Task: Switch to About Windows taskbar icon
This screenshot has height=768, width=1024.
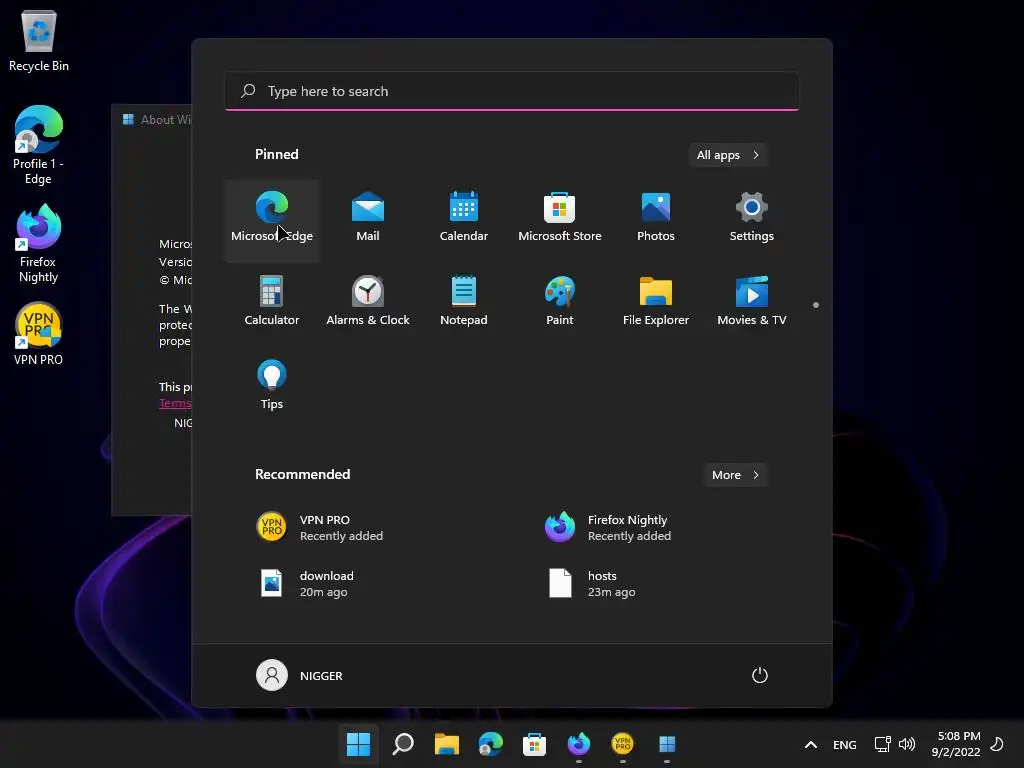Action: [667, 744]
